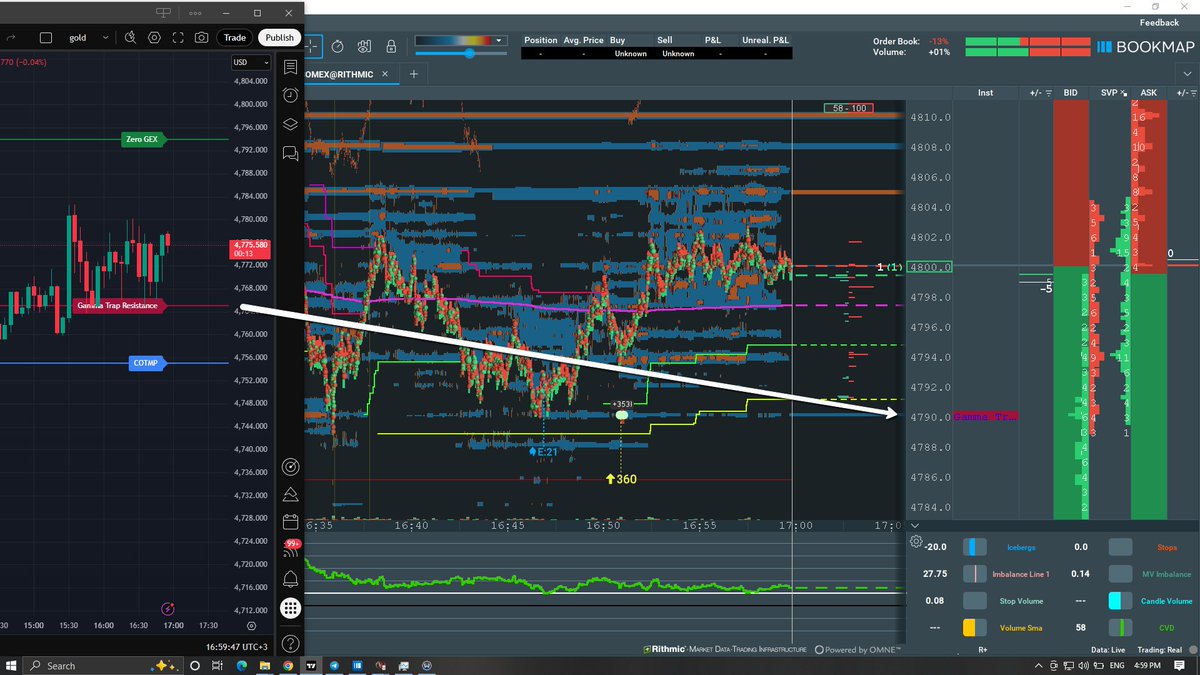Open TradingView watchlist panel icon
The width and height of the screenshot is (1200, 675).
pos(290,67)
